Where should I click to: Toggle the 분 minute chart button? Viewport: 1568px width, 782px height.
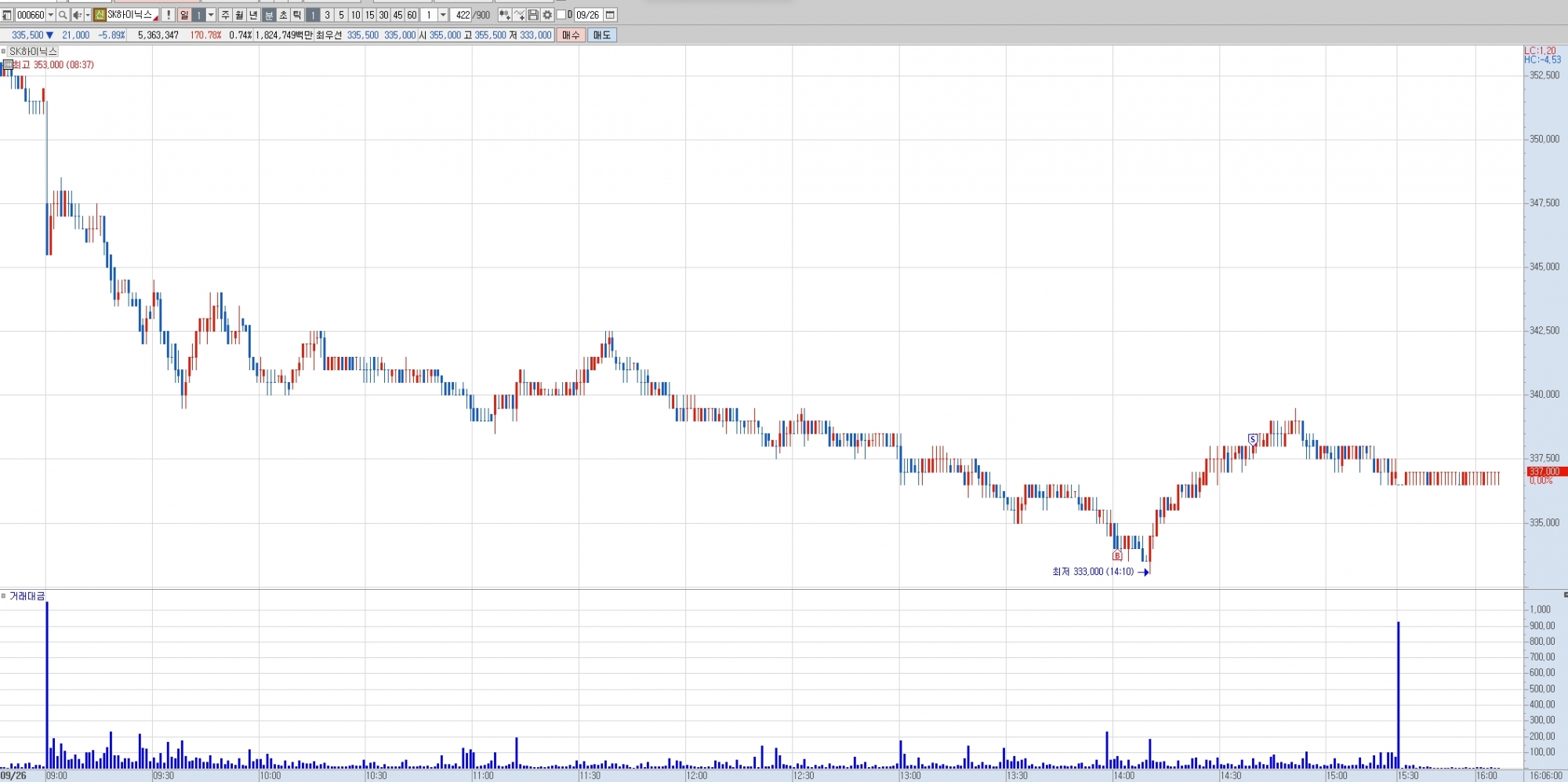point(269,15)
